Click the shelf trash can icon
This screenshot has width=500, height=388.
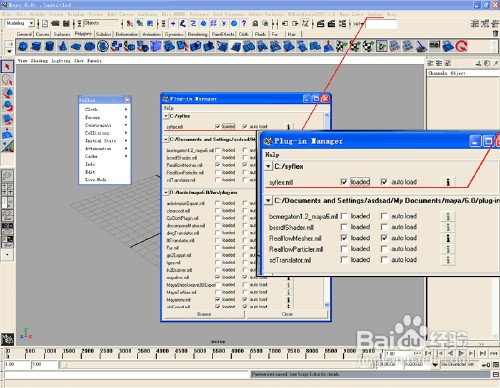(495, 34)
